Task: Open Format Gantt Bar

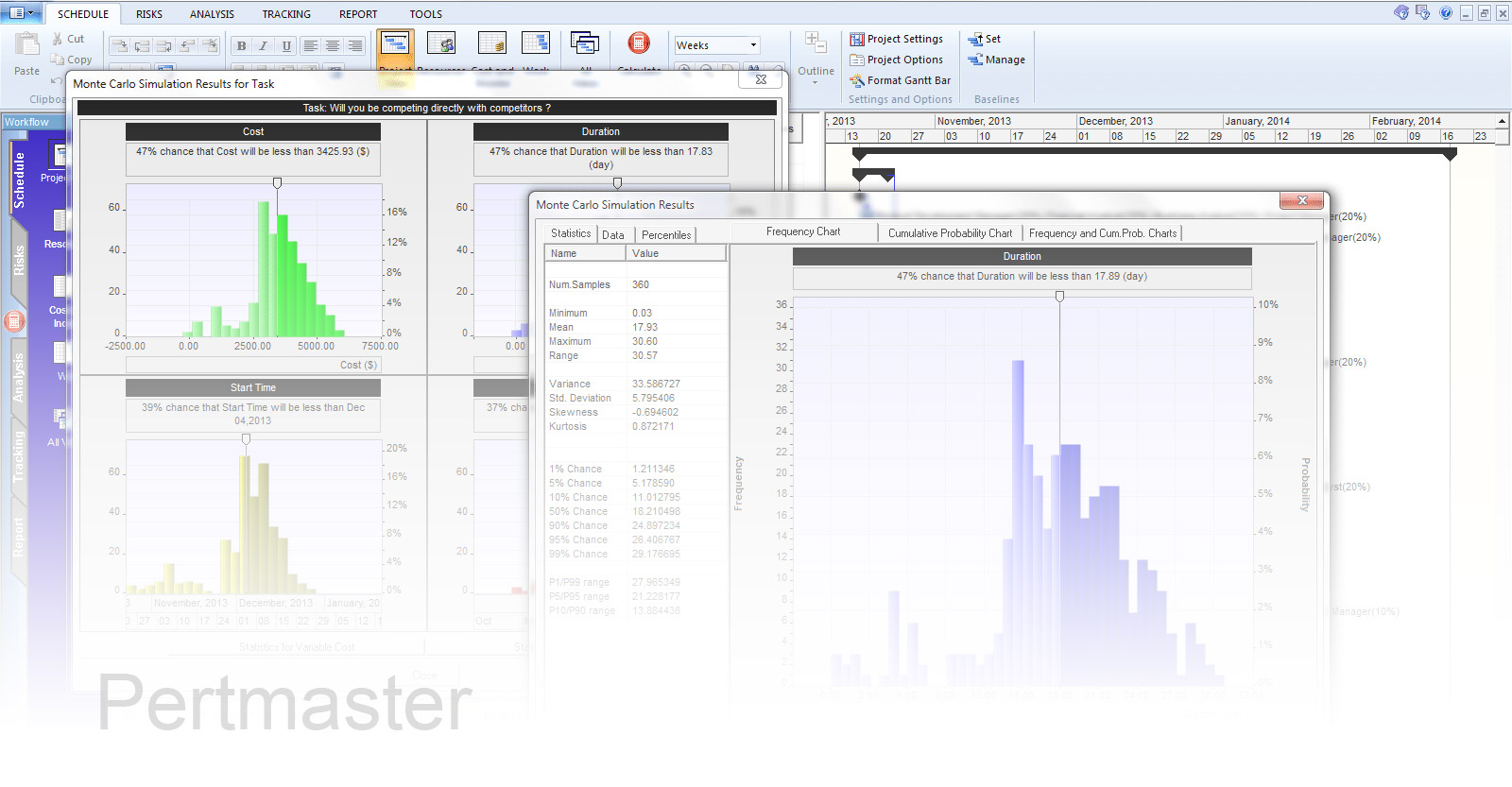Action: 900,80
